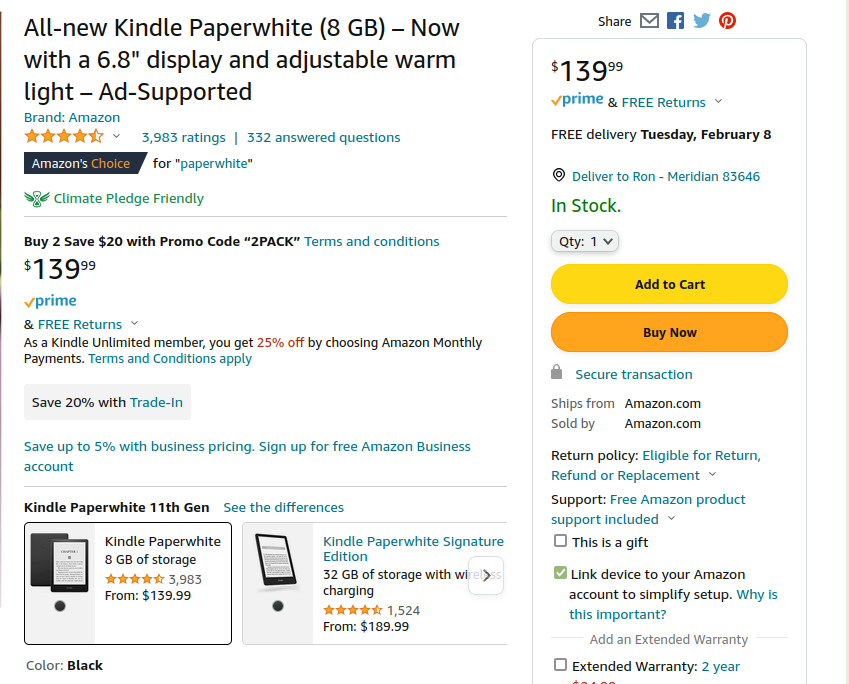Uncheck 'Link device to your Amazon account'
Image resolution: width=849 pixels, height=684 pixels.
coord(560,573)
